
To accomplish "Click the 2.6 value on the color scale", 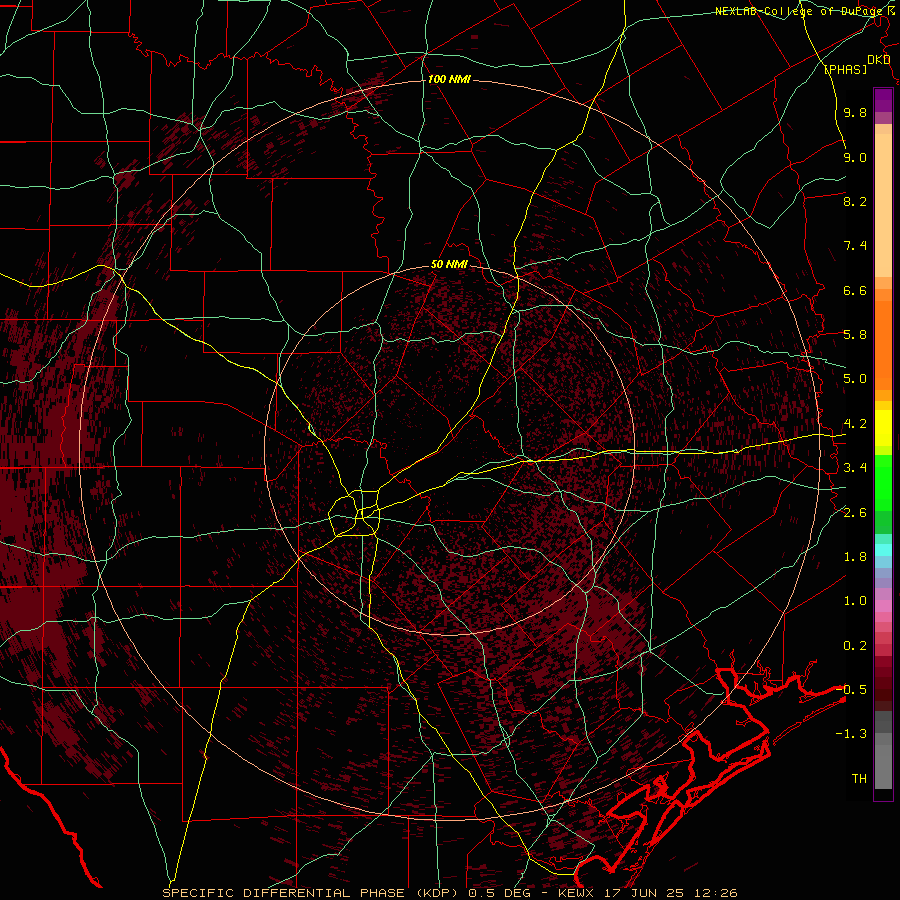I will pos(855,513).
